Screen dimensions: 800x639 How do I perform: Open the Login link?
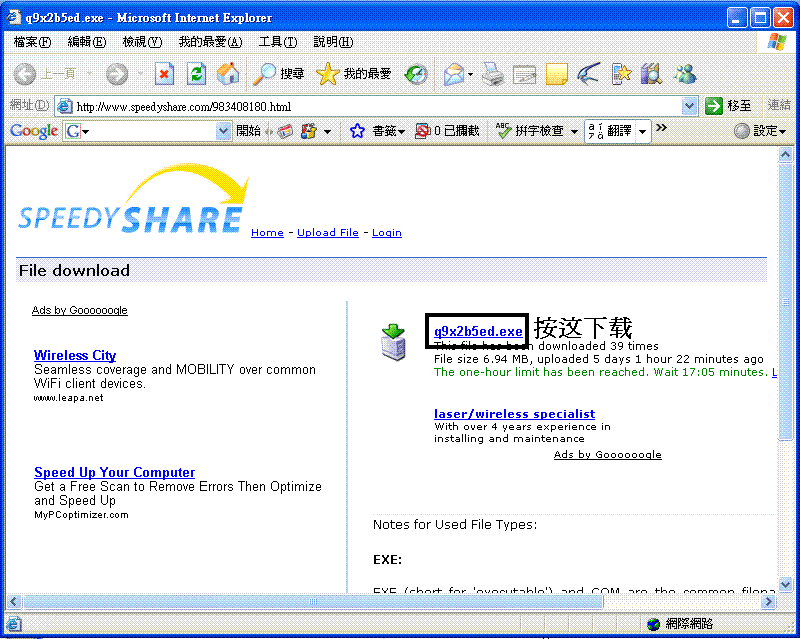[387, 233]
